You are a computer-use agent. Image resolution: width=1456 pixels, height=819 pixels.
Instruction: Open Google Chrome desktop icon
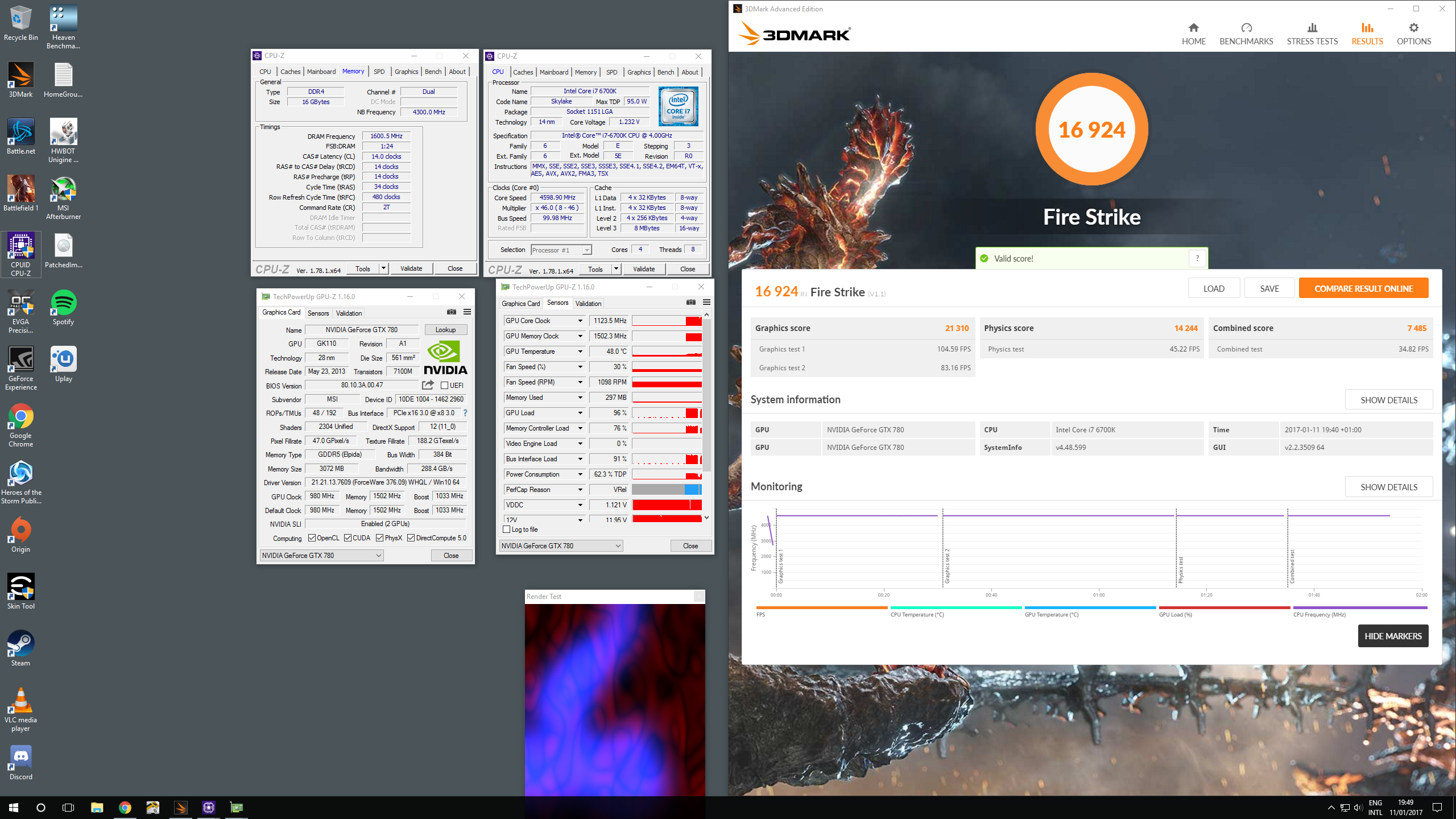click(21, 425)
